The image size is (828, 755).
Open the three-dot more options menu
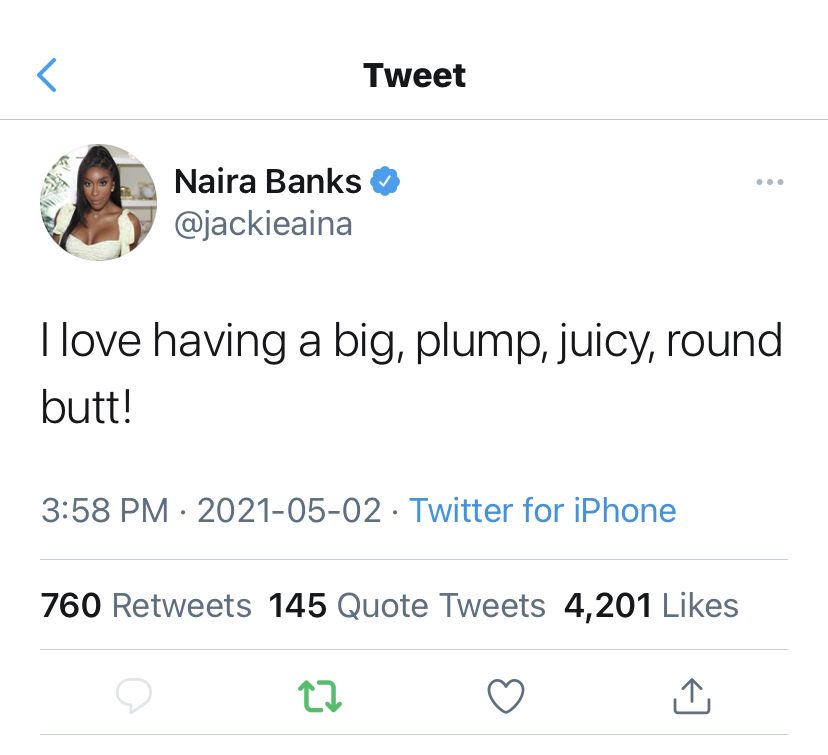click(769, 182)
